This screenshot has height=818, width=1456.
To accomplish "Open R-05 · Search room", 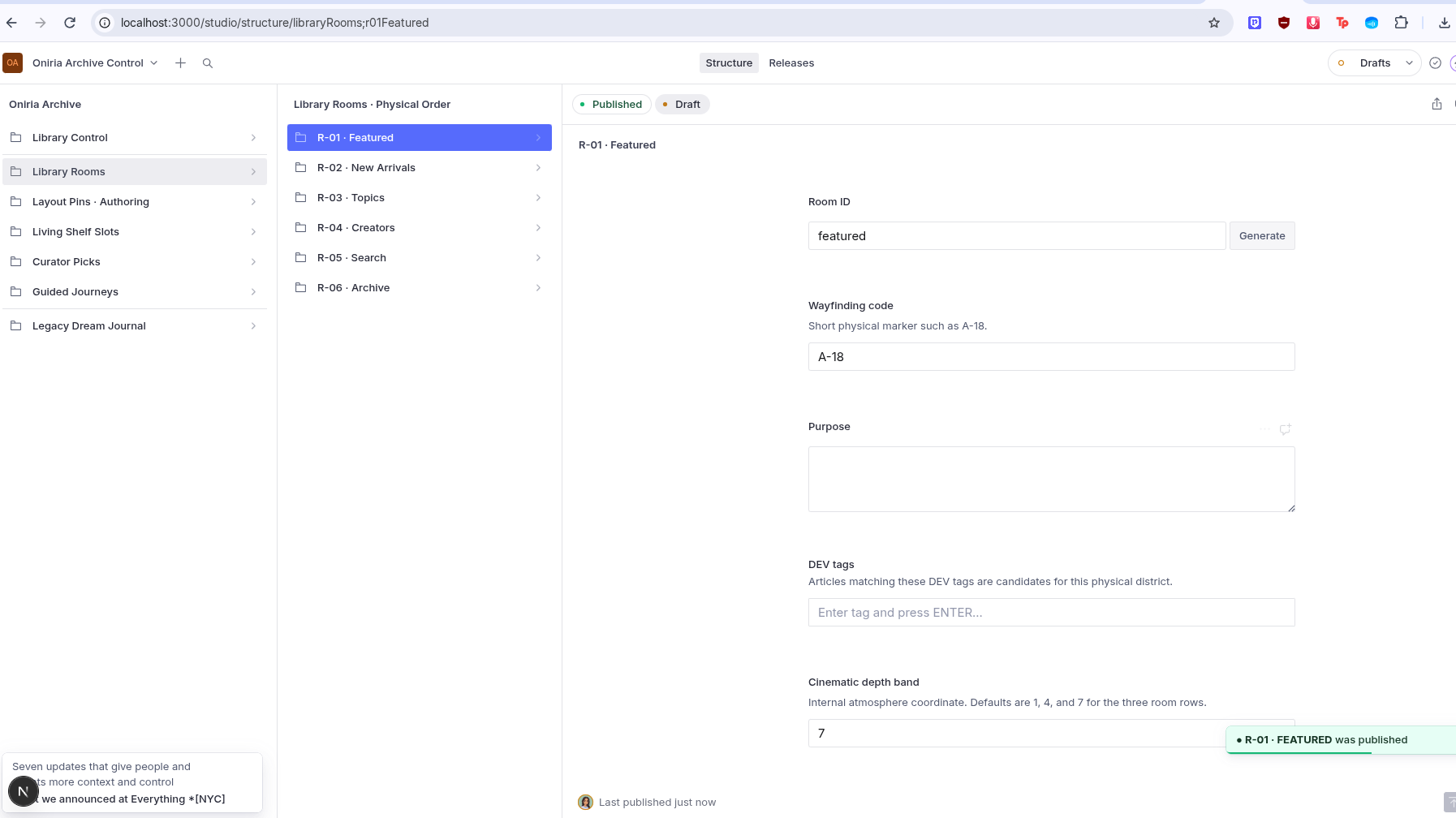I will pos(420,257).
